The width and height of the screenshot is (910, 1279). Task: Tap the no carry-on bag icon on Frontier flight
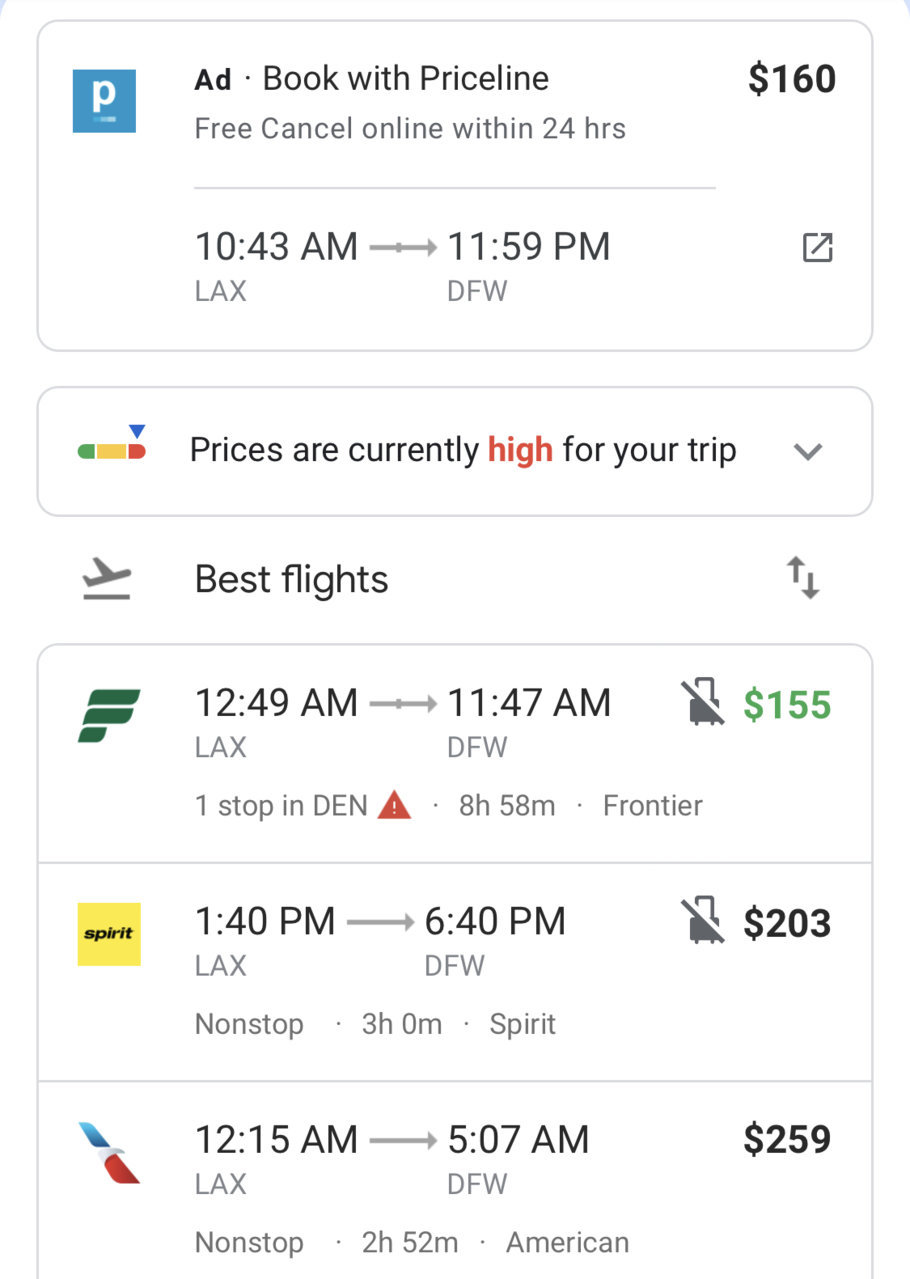coord(703,703)
